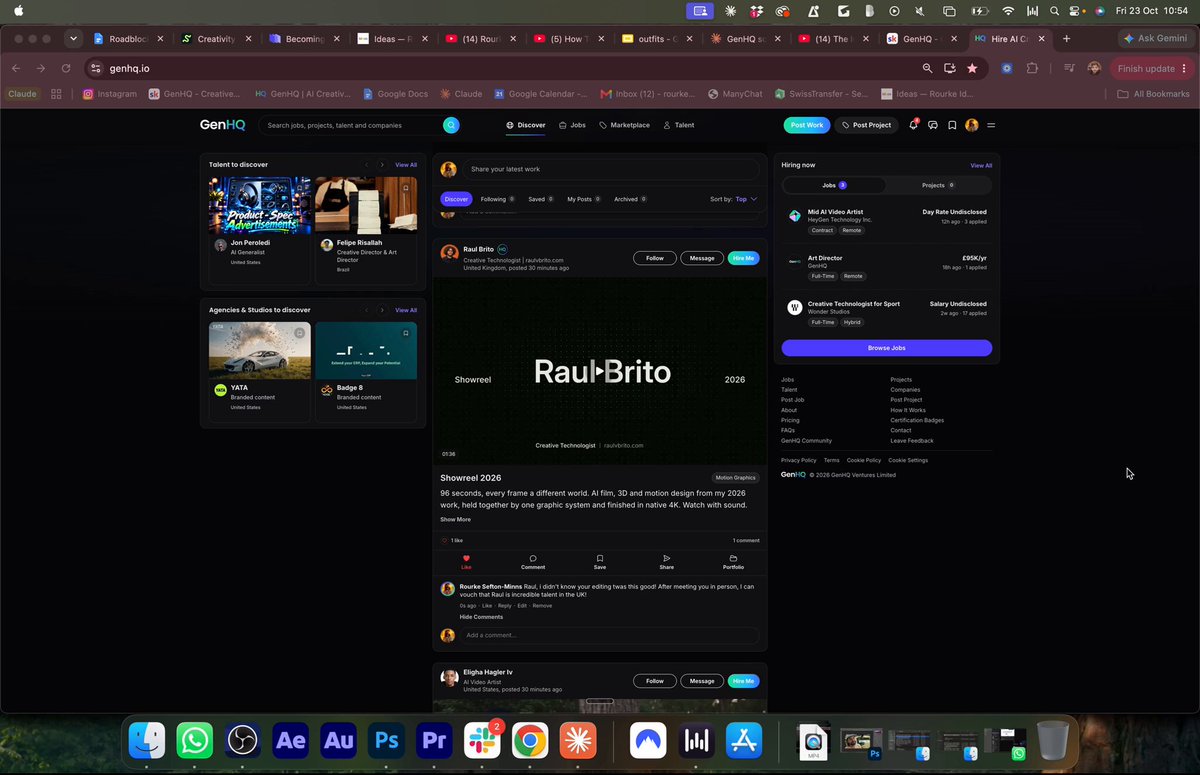The image size is (1200, 775).
Task: Open Raul Brito's Portfolio from the post
Action: click(733, 562)
